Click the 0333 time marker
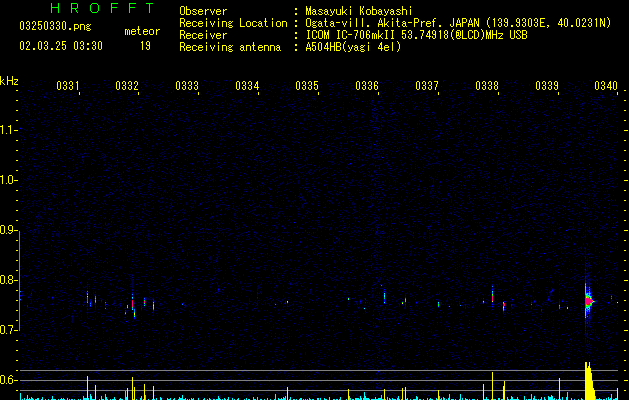Image resolution: width=629 pixels, height=400 pixels. [187, 86]
